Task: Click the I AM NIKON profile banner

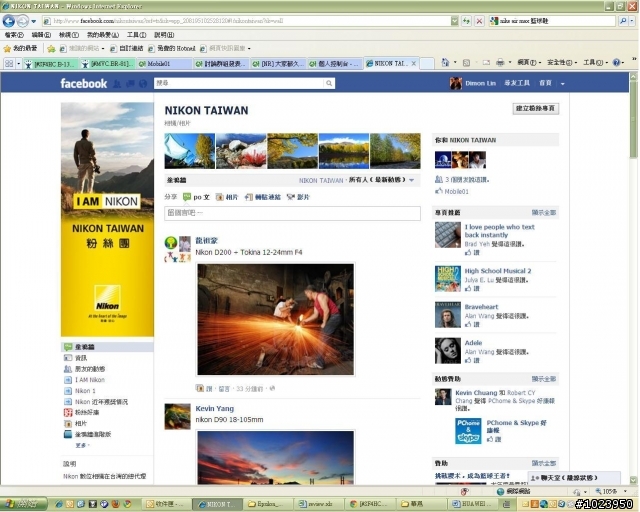Action: tap(107, 219)
